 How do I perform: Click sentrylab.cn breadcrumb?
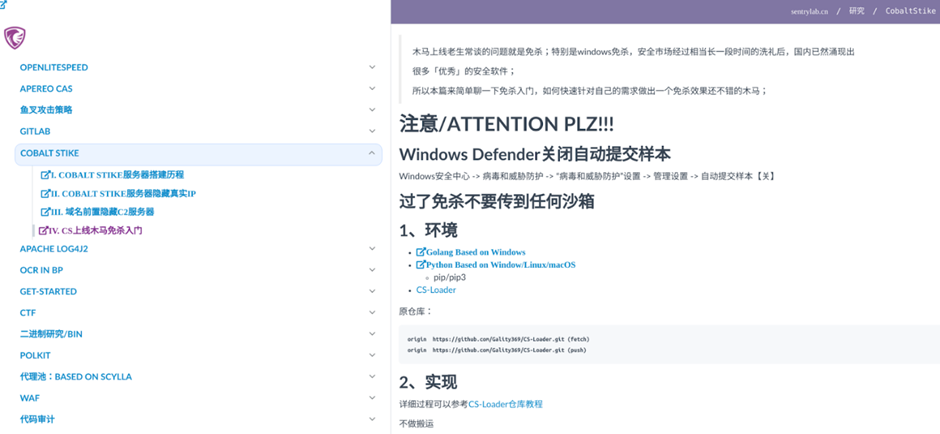[x=809, y=11]
